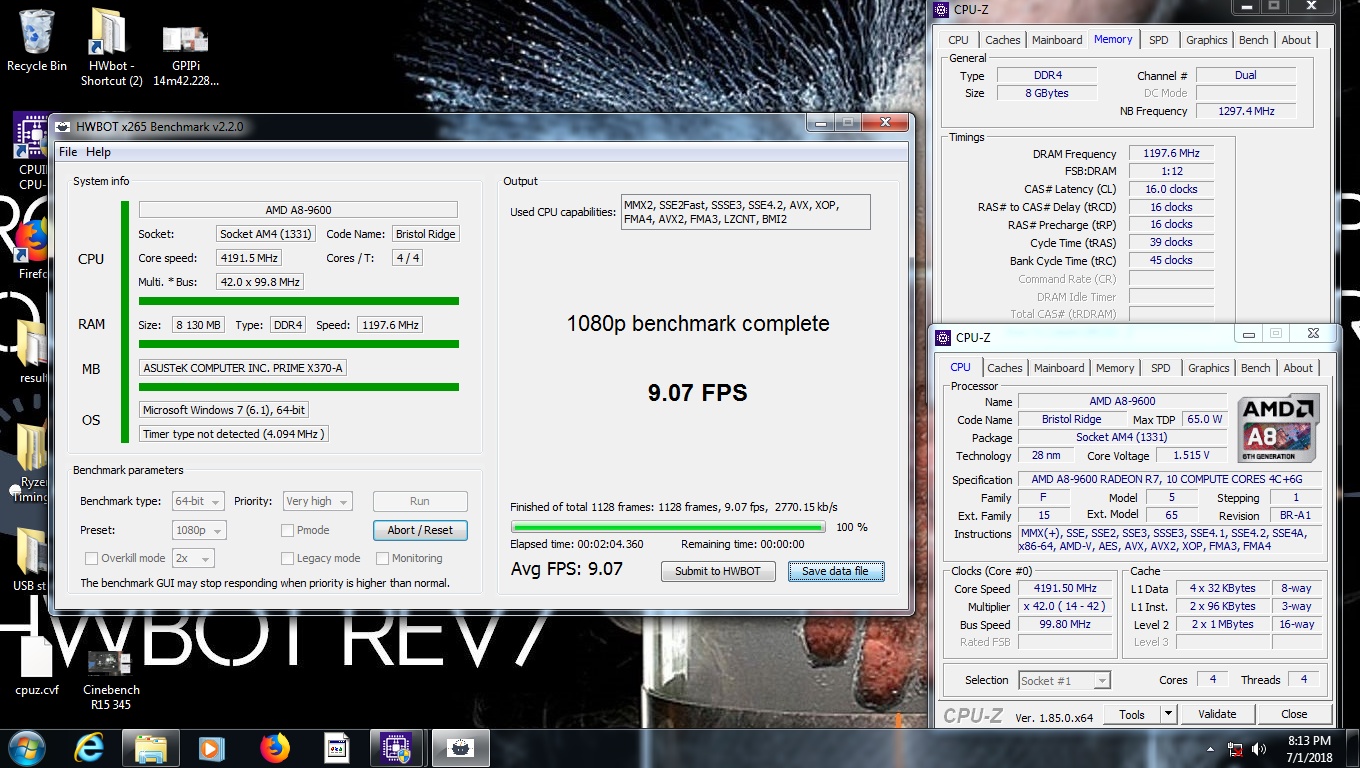Toggle the Overkill mode checkbox
Image resolution: width=1360 pixels, height=768 pixels.
92,558
